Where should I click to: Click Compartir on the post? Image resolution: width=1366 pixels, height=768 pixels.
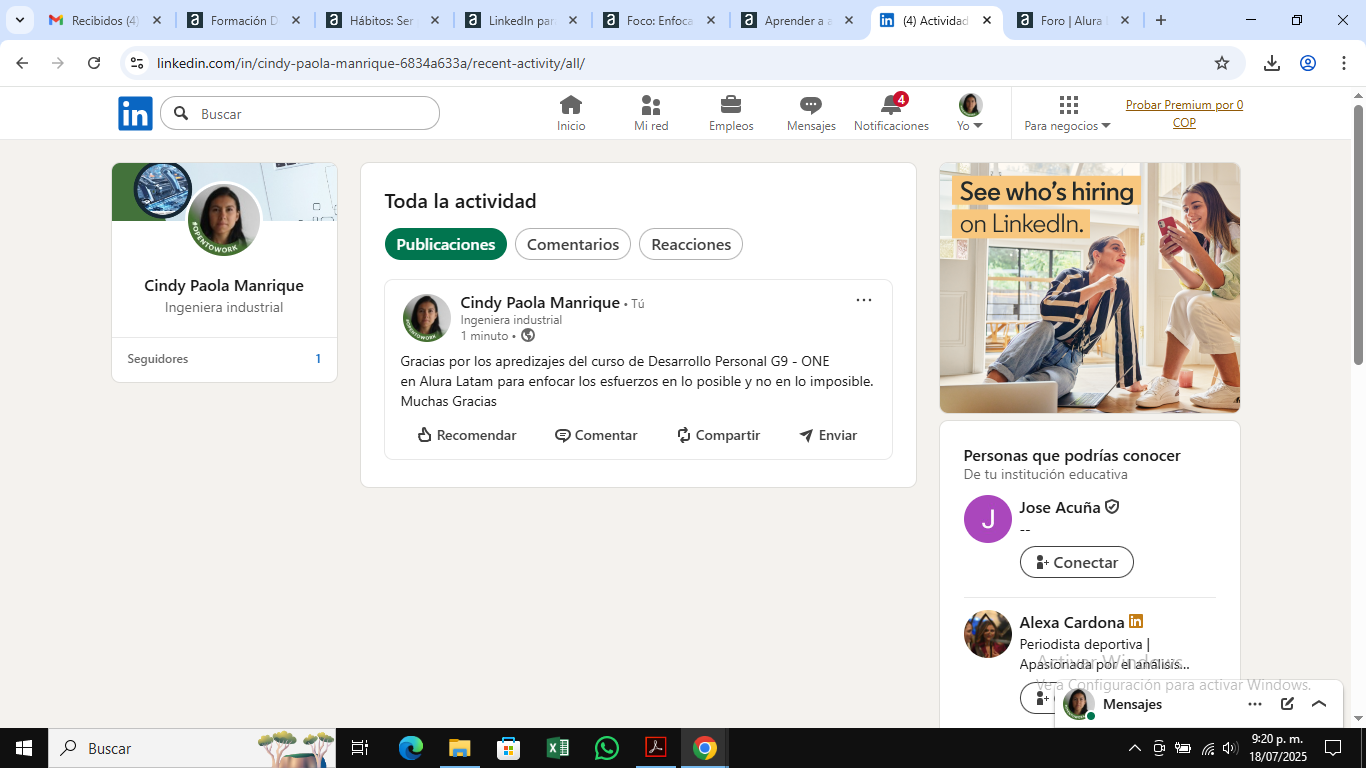[x=718, y=435]
